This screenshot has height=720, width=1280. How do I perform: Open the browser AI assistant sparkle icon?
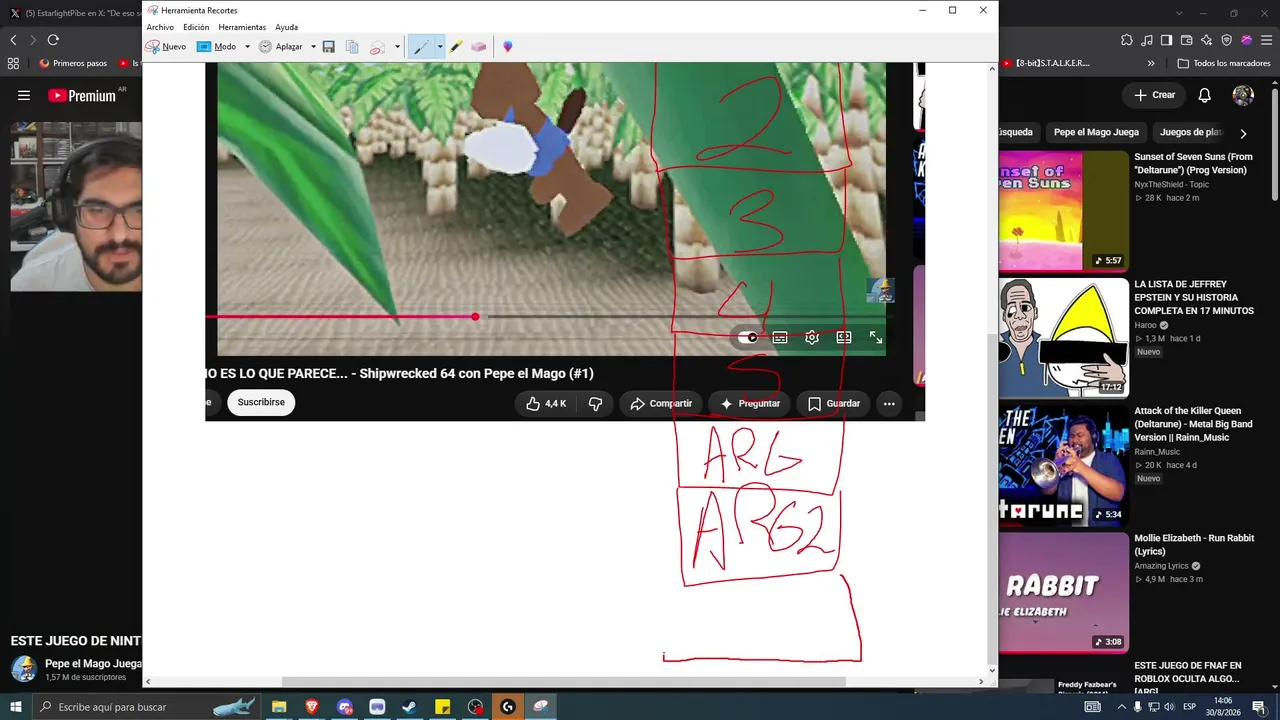(x=1207, y=40)
